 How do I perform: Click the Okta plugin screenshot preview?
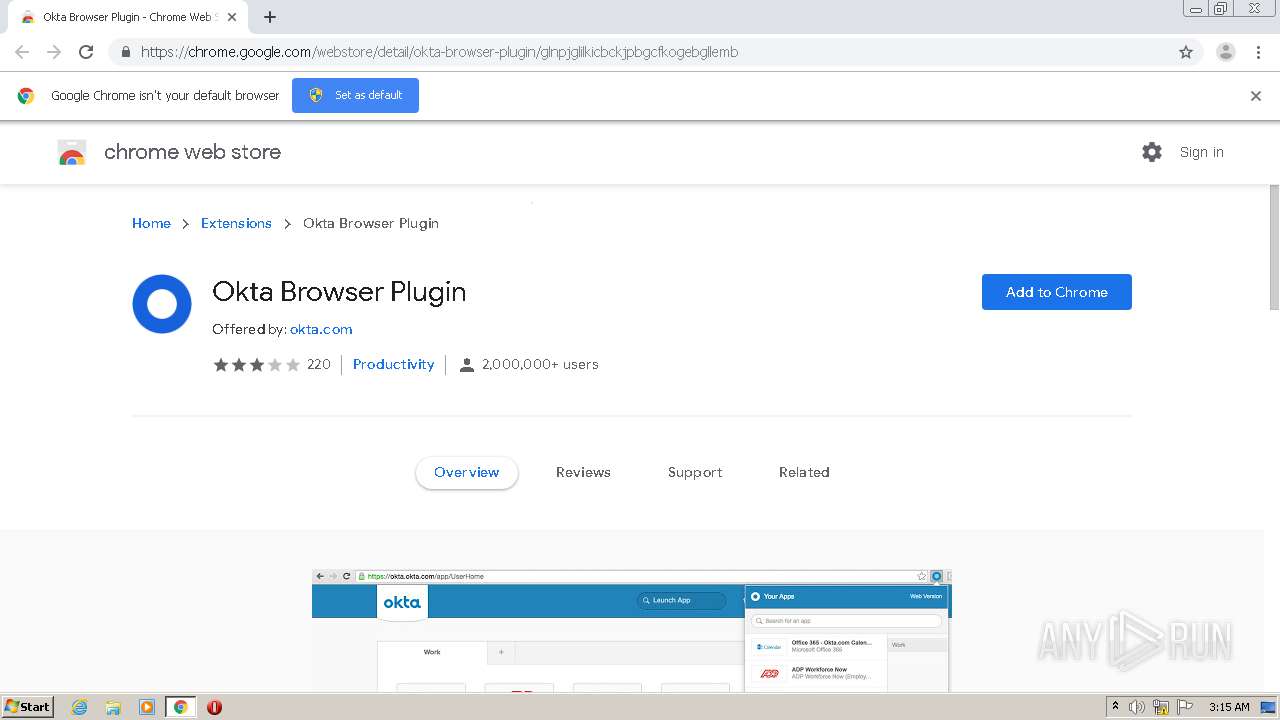632,630
